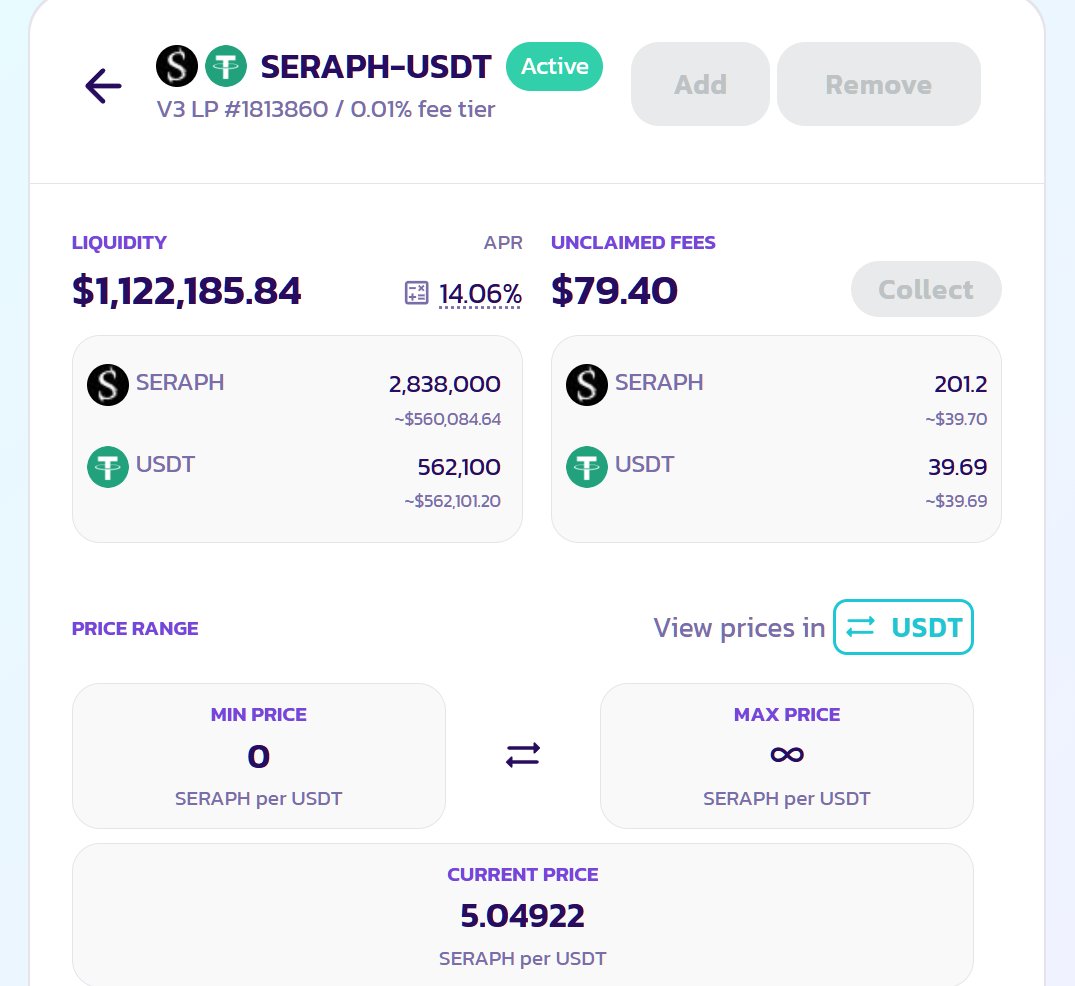Click the Active status badge

554,67
